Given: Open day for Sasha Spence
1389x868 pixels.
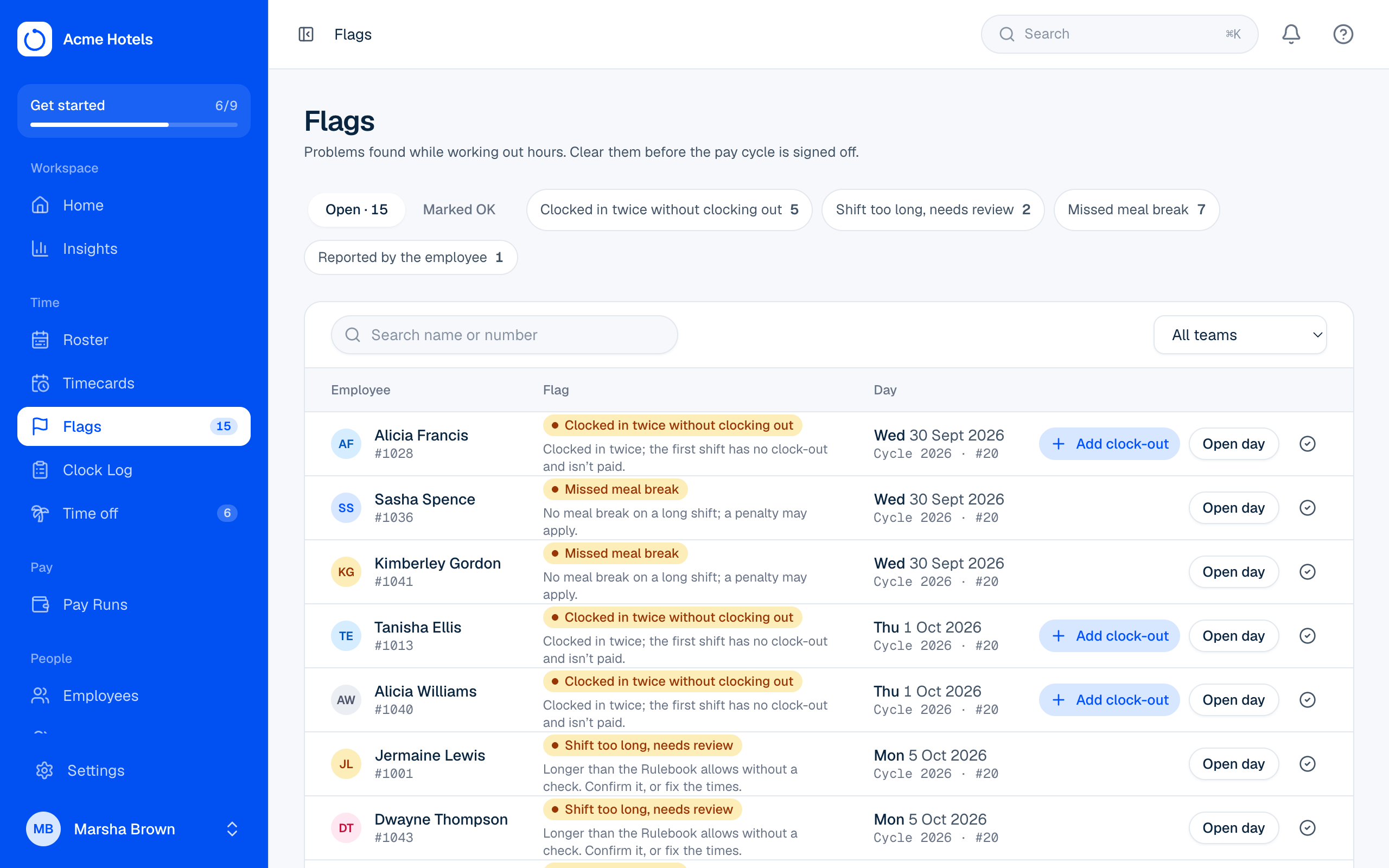Looking at the screenshot, I should click(1233, 508).
